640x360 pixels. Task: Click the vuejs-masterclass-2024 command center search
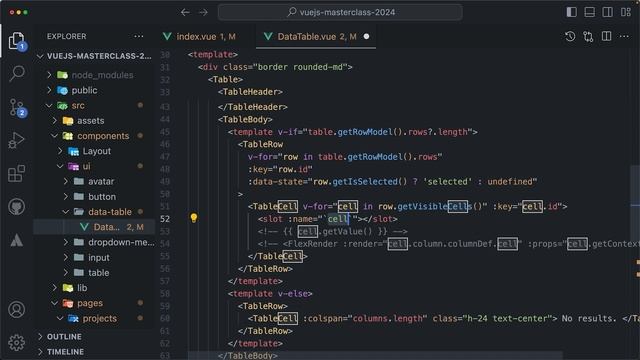(x=340, y=12)
